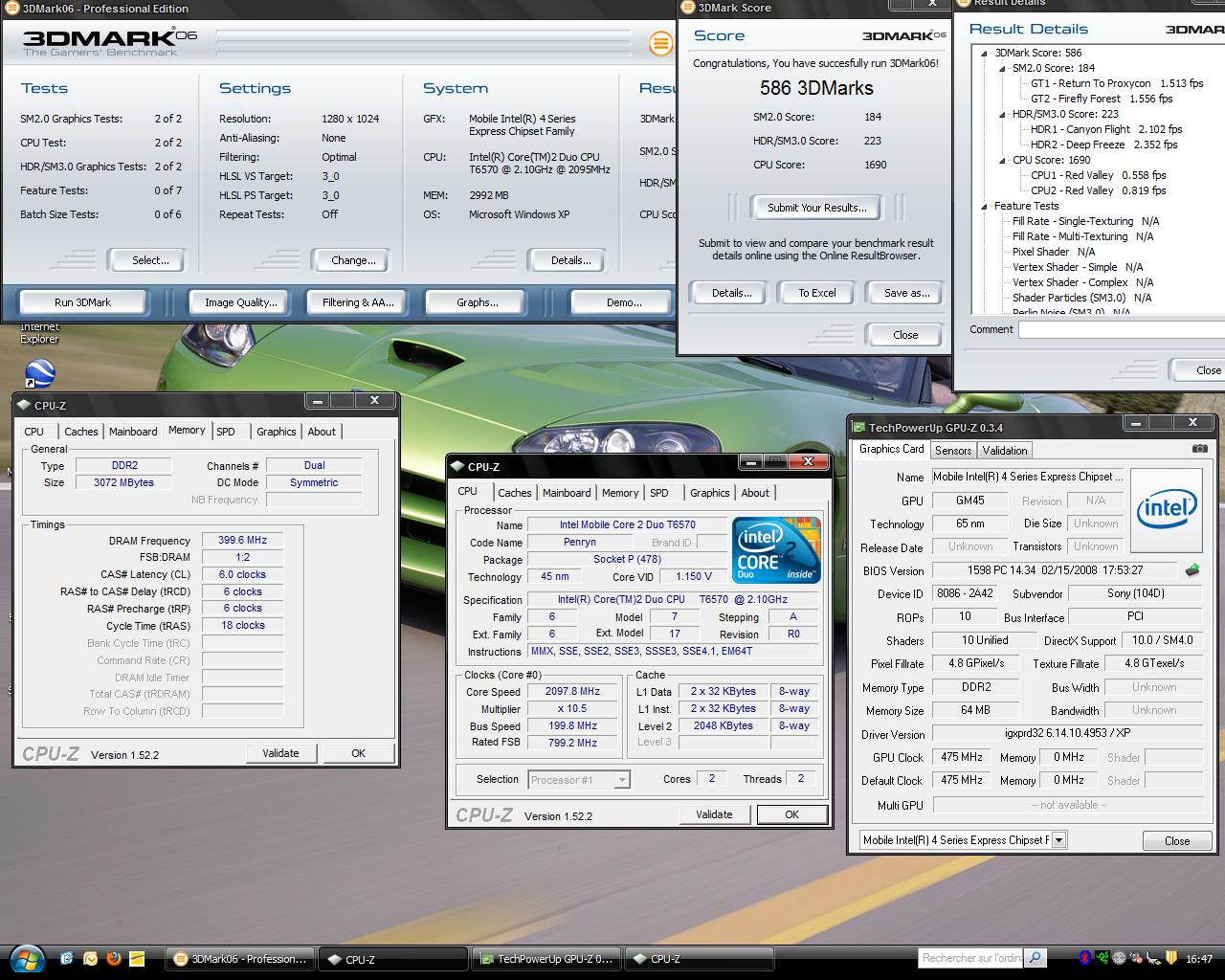Collapse the HDR/SM3.0 Score tree node
The width and height of the screenshot is (1225, 980).
click(1003, 115)
